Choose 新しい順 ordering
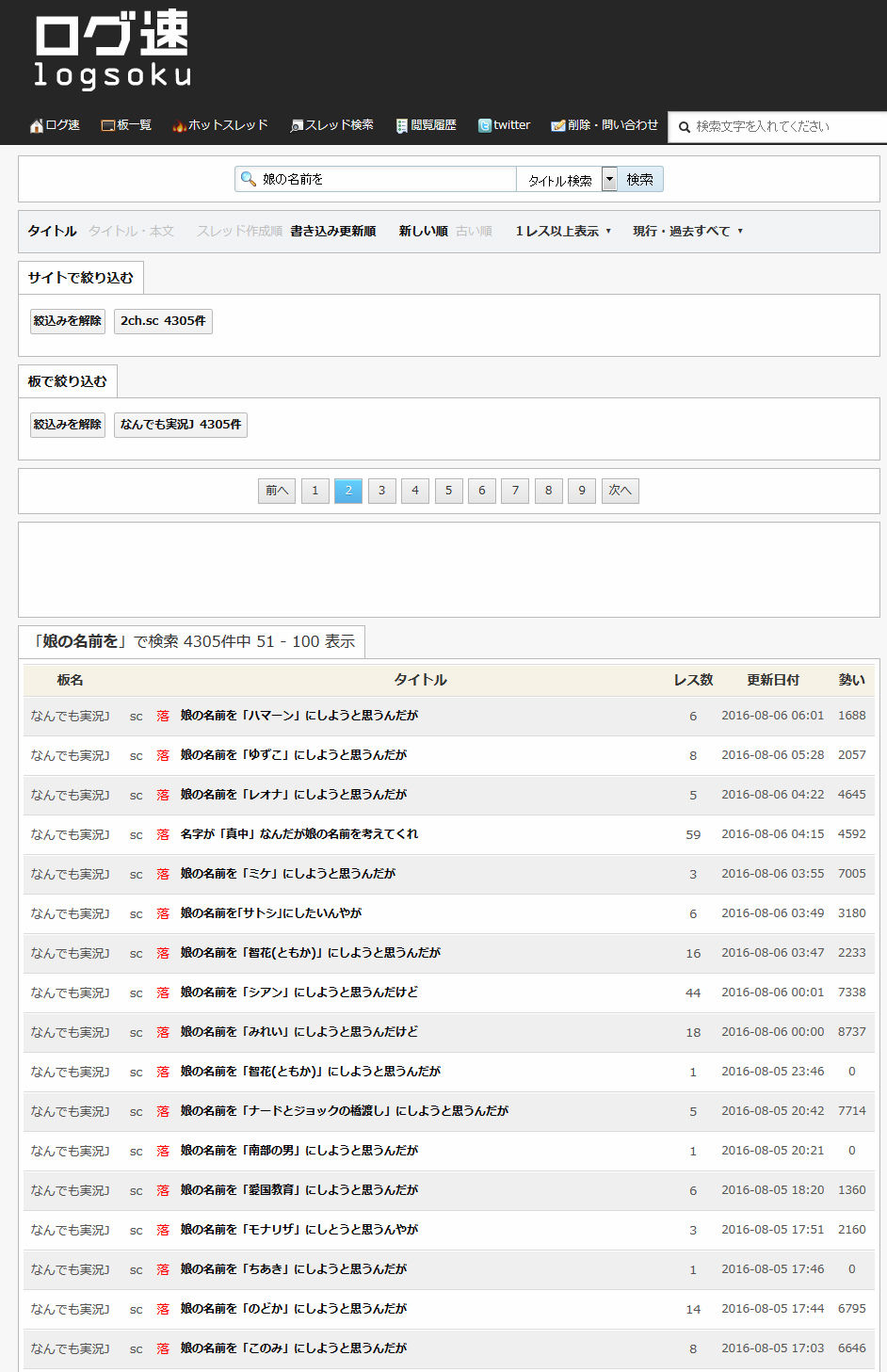Screen dimensions: 887x1372 tap(423, 231)
